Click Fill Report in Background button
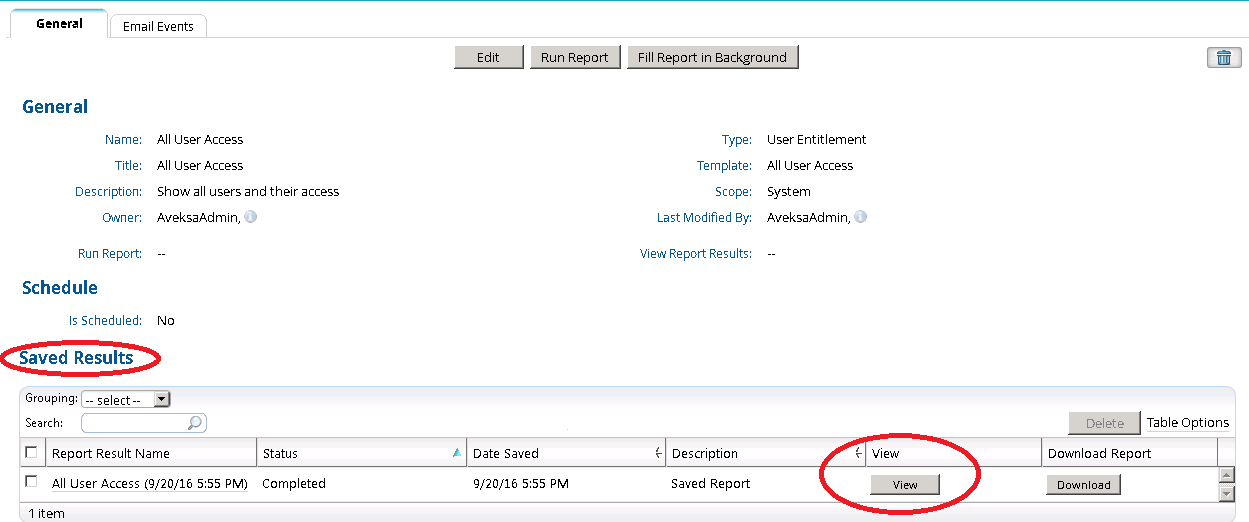 coord(712,57)
